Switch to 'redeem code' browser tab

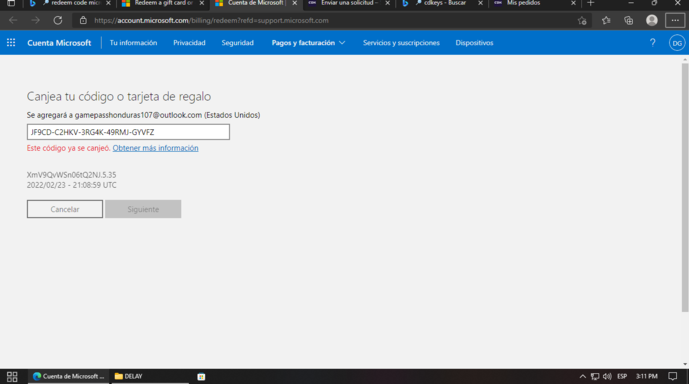70,3
